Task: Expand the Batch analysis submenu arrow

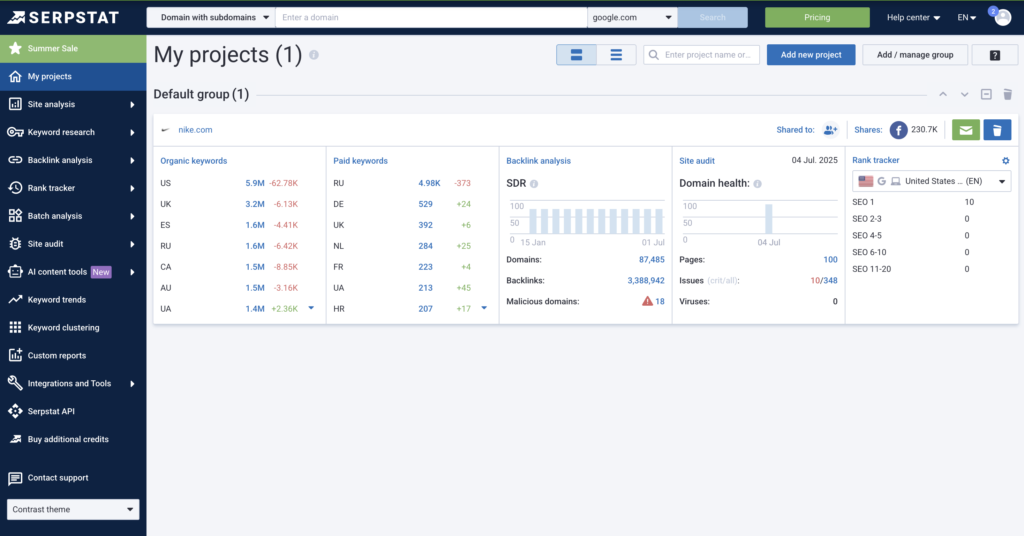Action: 133,216
